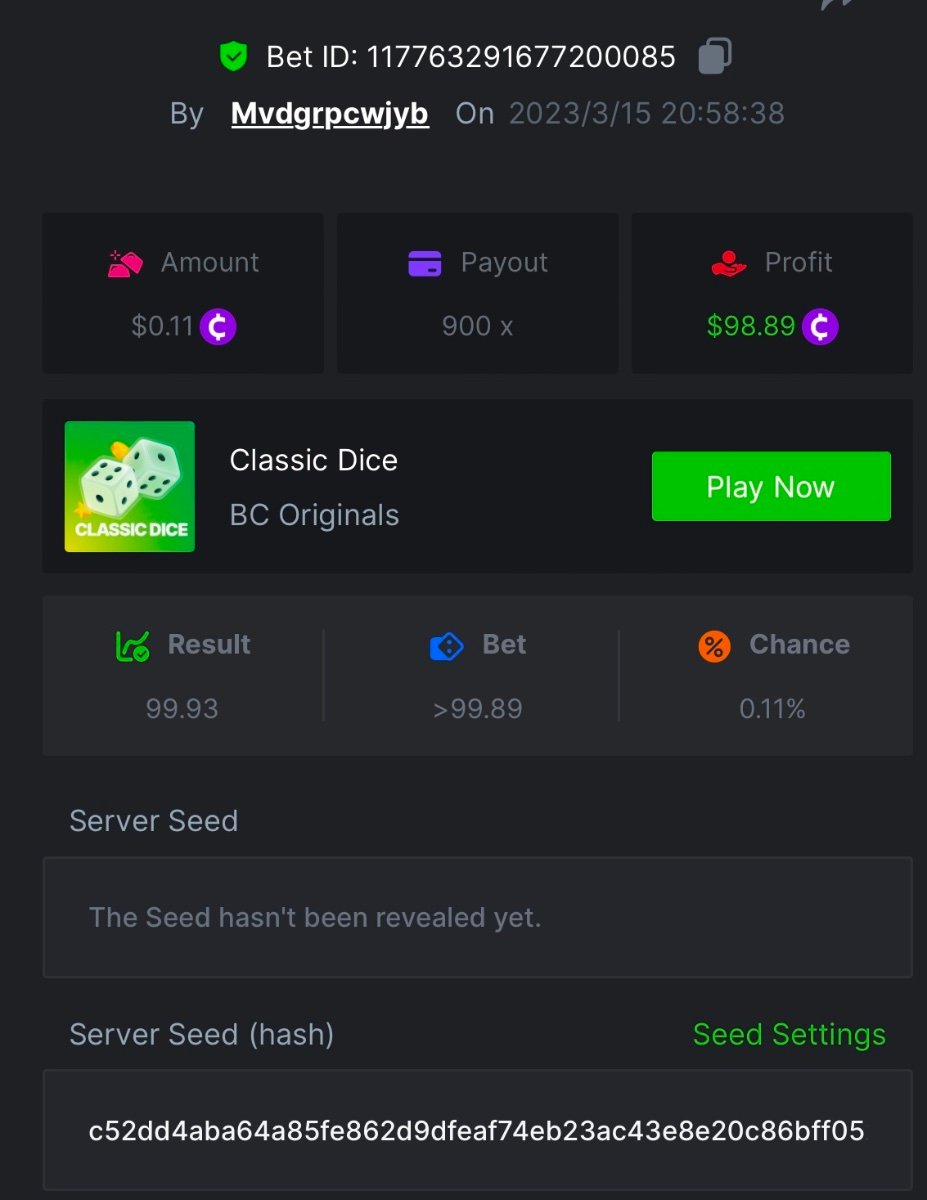Click the Classic Dice game title

coord(314,460)
